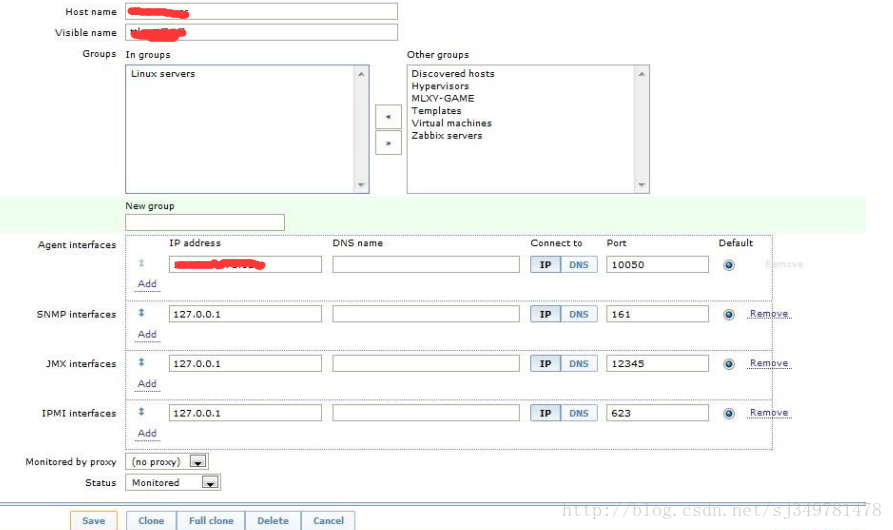
Task: Select JMX interface default radio button
Action: pos(729,364)
